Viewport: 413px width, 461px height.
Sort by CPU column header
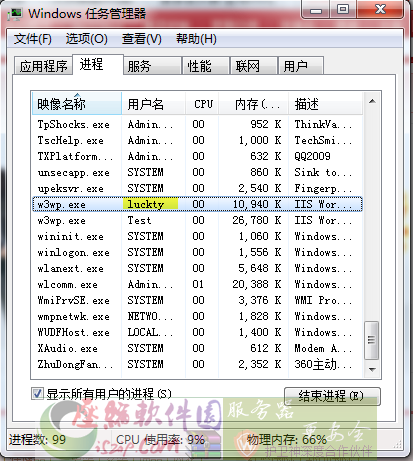203,104
